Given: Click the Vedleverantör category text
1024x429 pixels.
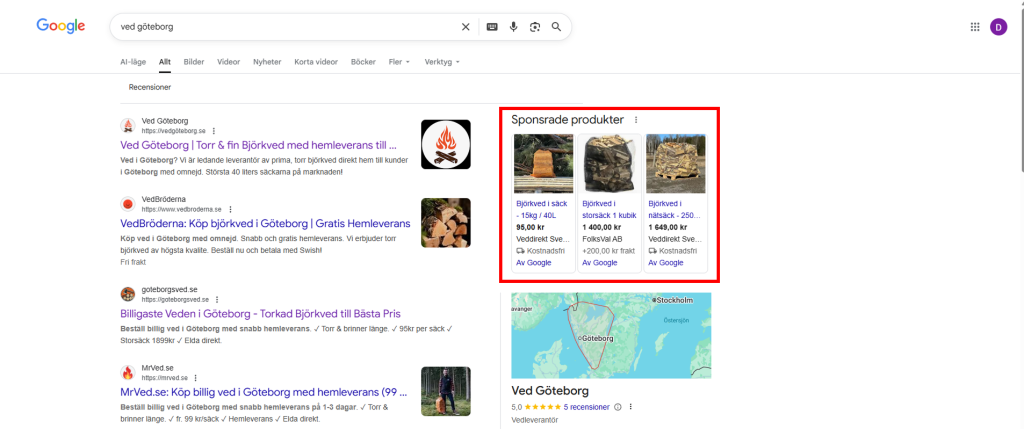Looking at the screenshot, I should pyautogui.click(x=534, y=420).
